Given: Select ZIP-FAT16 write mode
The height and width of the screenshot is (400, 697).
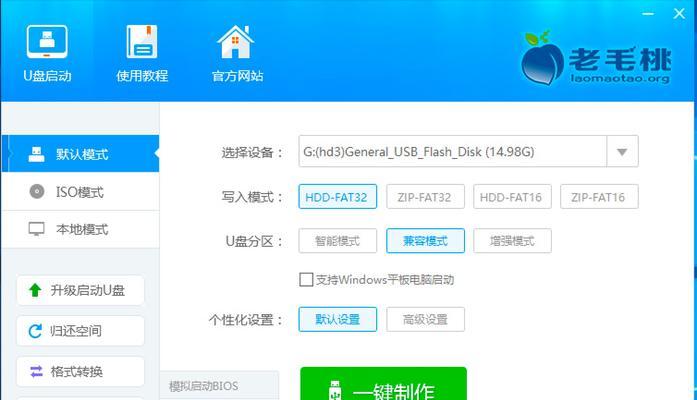Looking at the screenshot, I should click(x=599, y=196).
